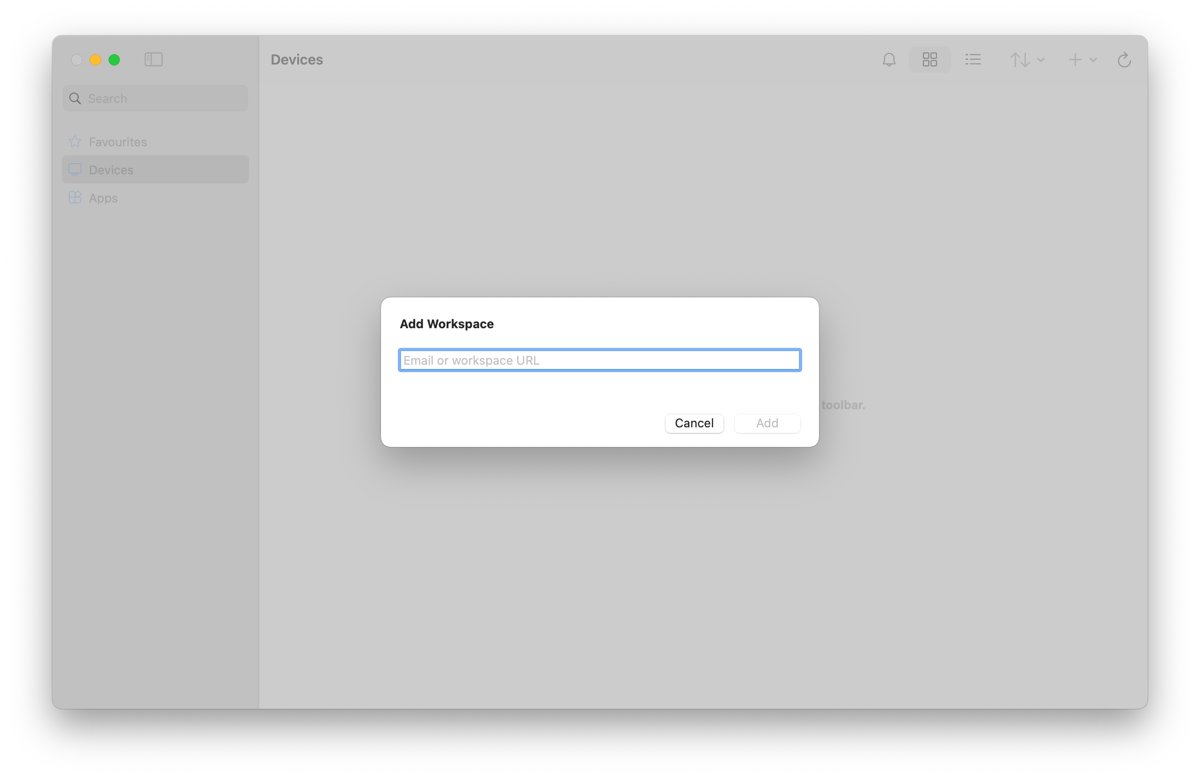Click the sidebar Search field

(155, 98)
